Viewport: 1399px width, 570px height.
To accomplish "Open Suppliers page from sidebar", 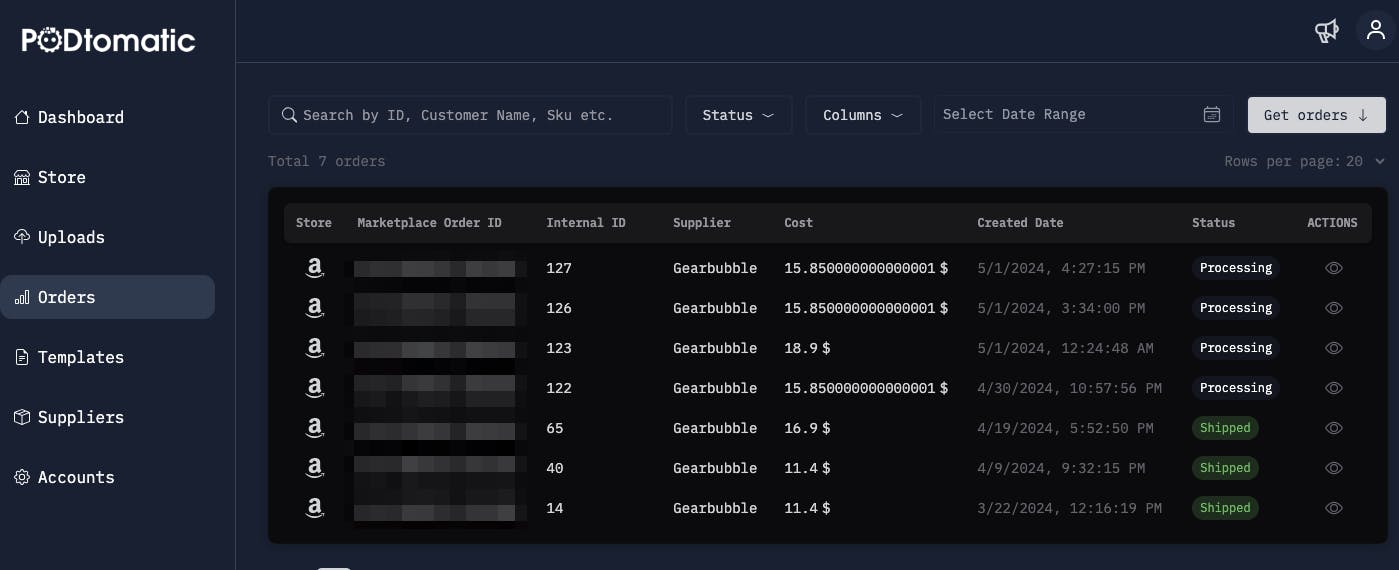I will click(80, 417).
